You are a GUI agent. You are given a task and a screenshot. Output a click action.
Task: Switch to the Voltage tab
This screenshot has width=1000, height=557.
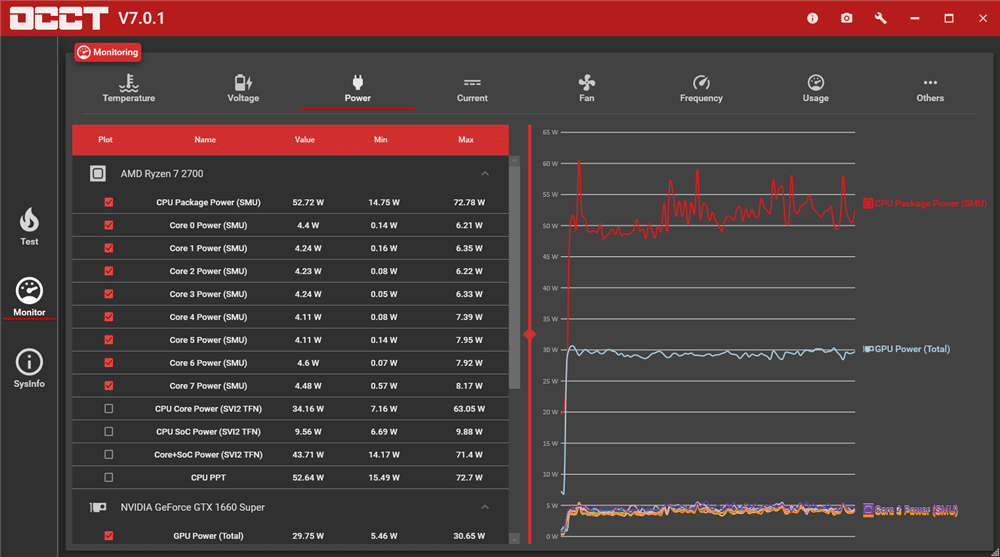(x=243, y=89)
